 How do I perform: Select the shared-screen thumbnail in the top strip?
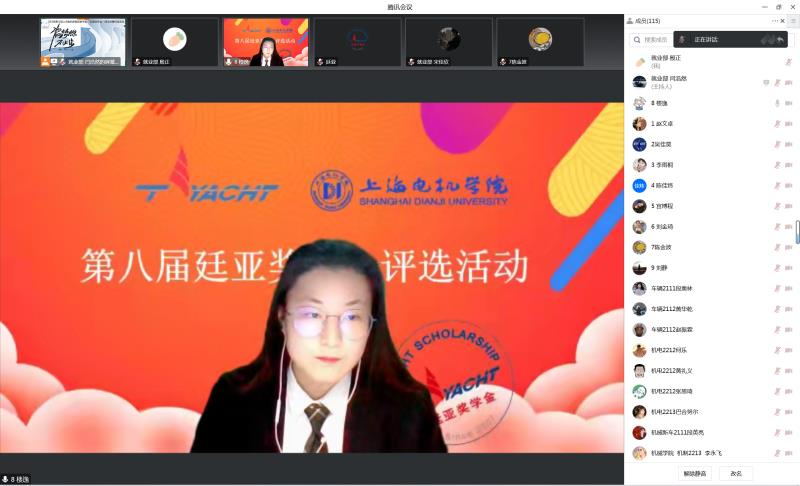point(83,42)
